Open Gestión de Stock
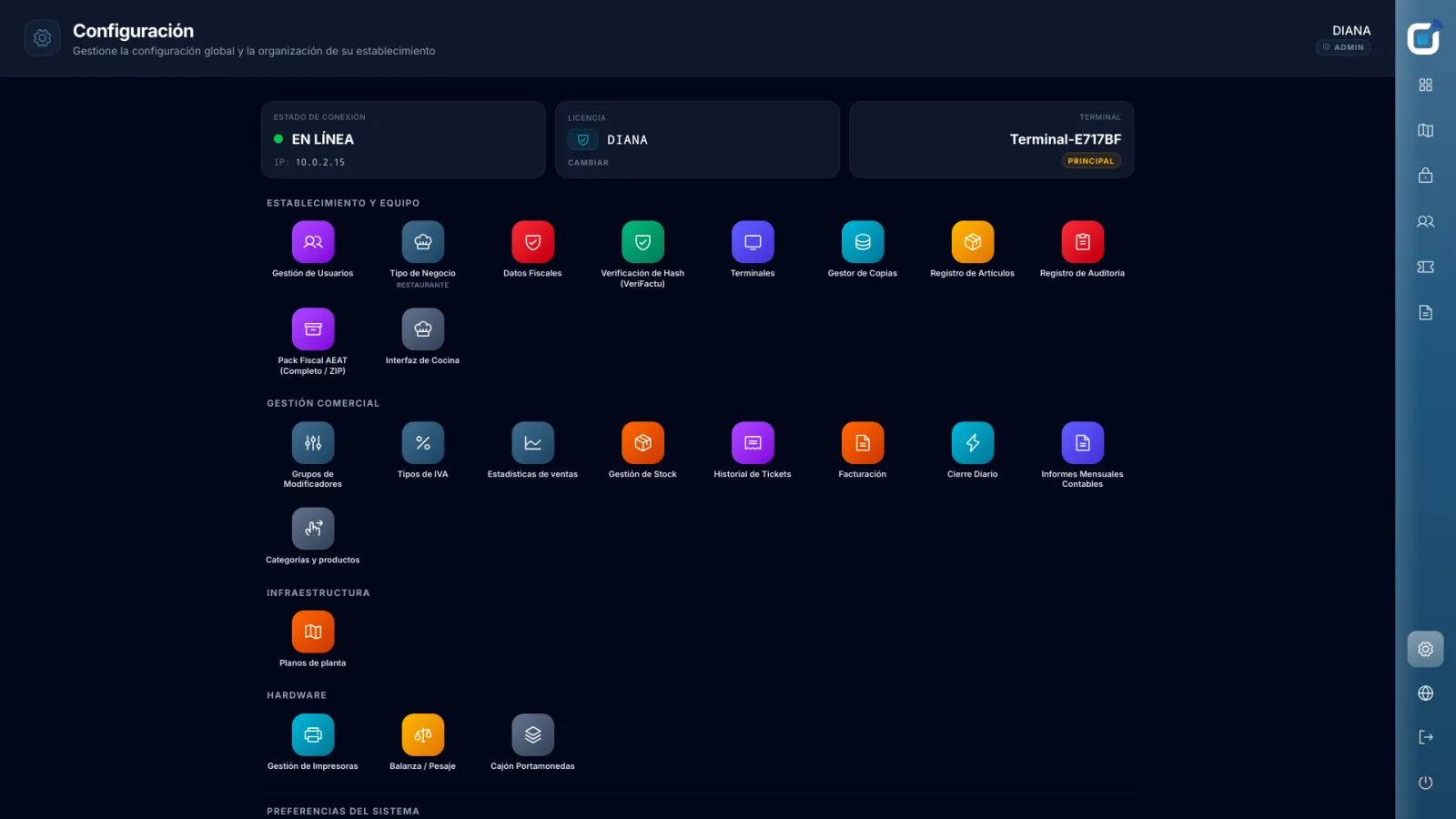The width and height of the screenshot is (1456, 819). tap(642, 443)
